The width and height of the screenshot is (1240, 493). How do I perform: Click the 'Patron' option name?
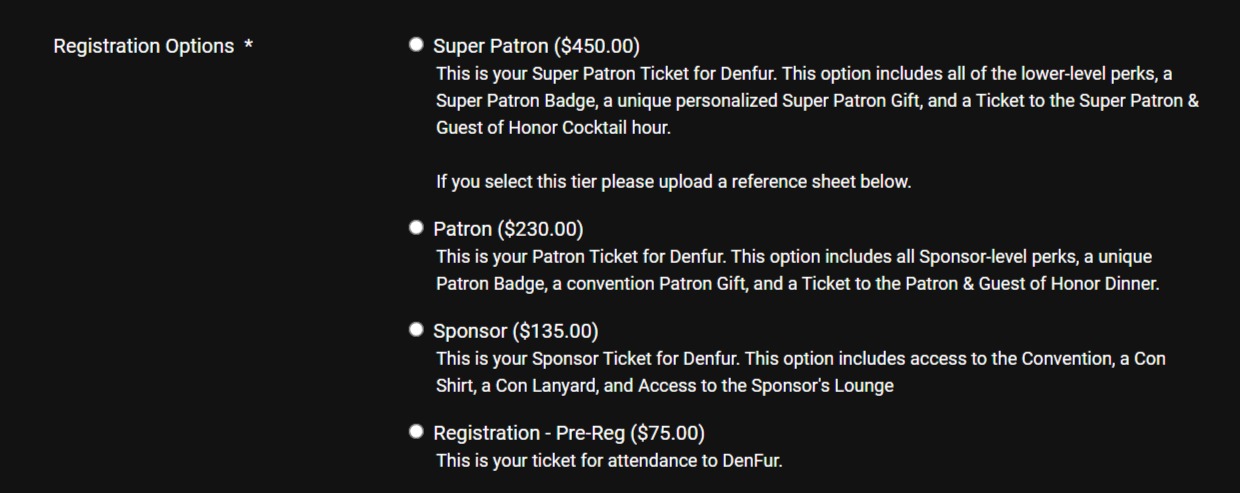tap(462, 229)
